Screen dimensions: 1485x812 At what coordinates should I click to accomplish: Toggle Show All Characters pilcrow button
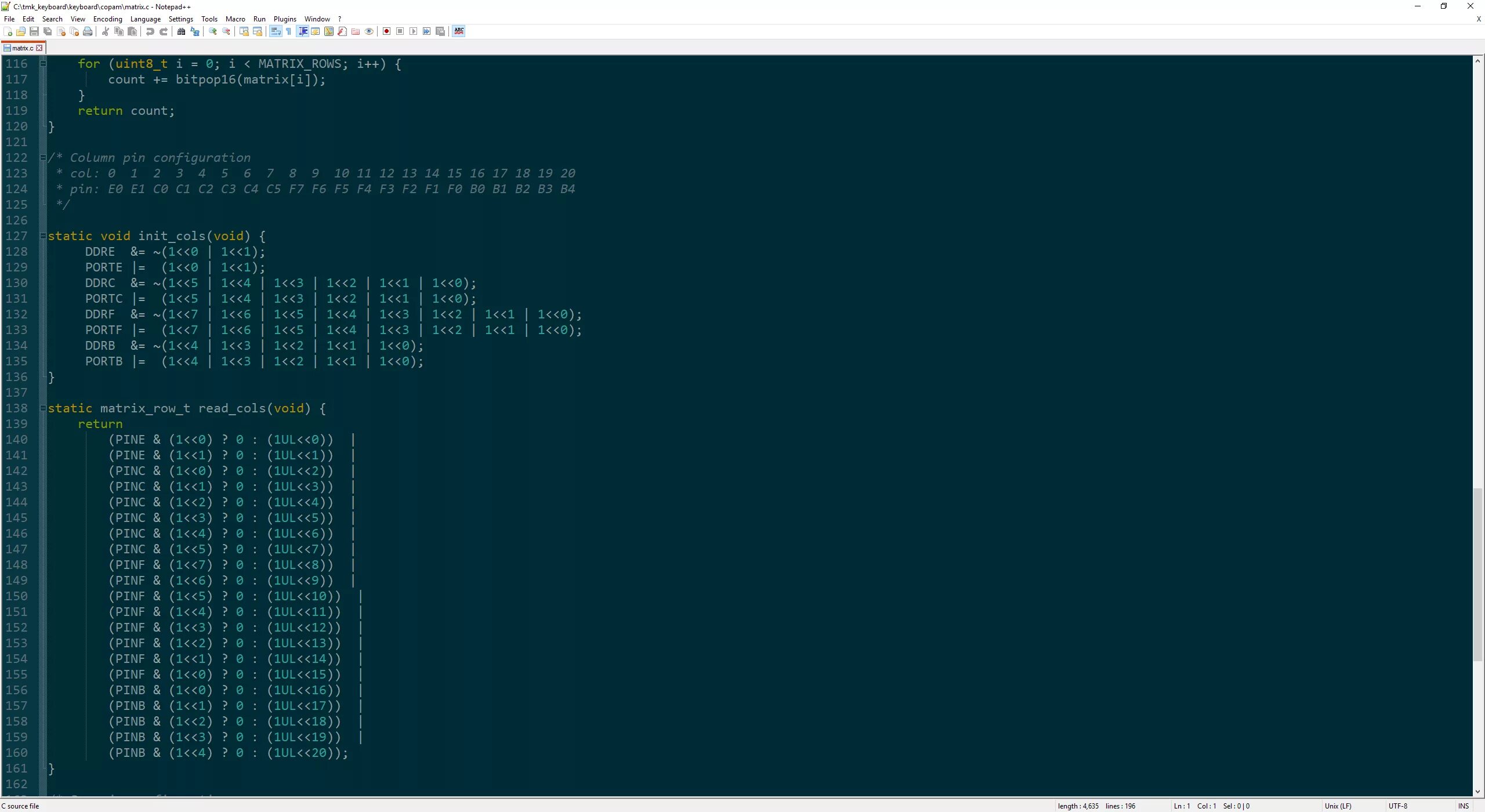click(289, 31)
